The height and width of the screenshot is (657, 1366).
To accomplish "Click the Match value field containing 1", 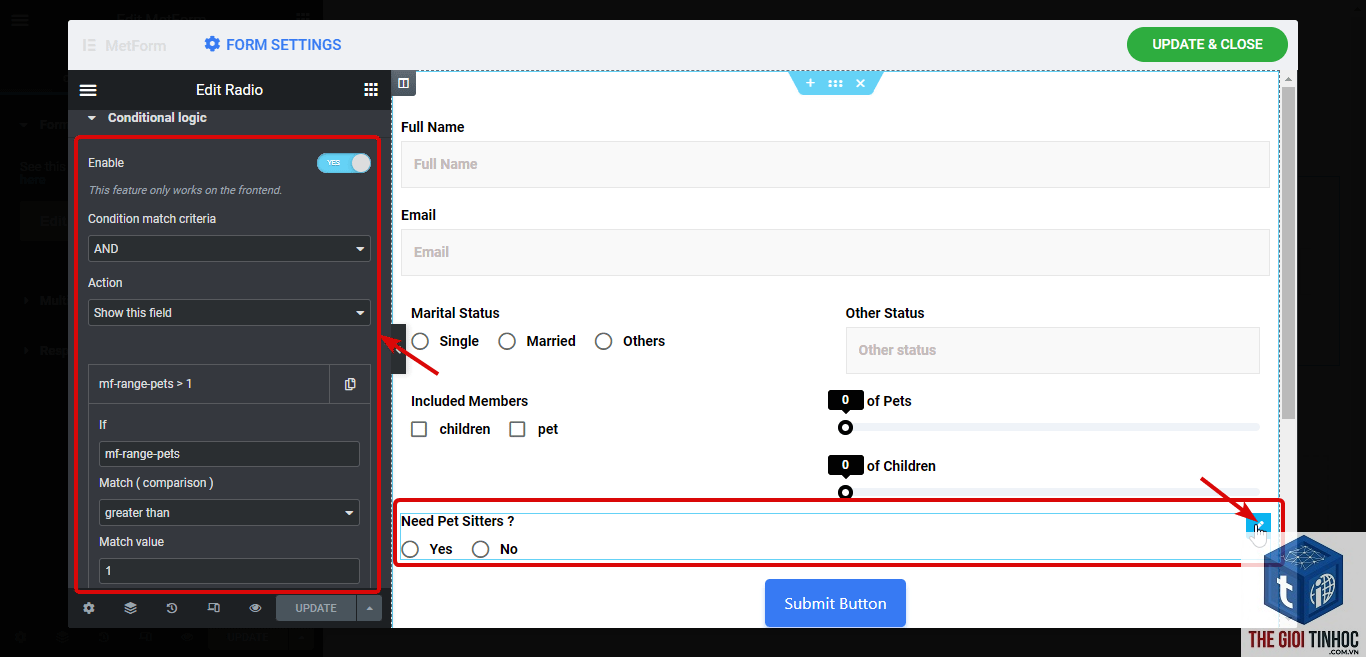I will click(x=229, y=571).
